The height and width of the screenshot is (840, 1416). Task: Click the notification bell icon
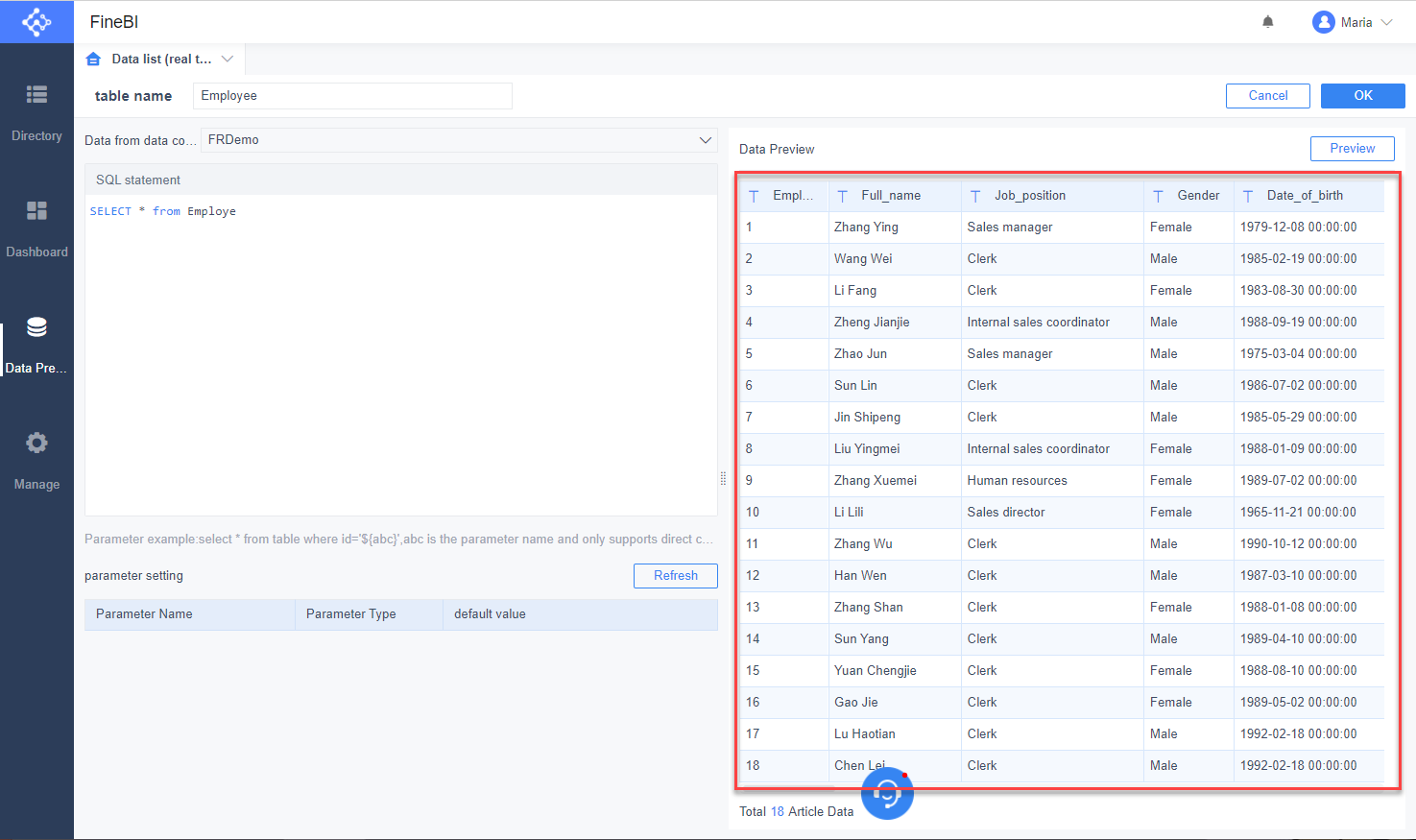click(1268, 22)
